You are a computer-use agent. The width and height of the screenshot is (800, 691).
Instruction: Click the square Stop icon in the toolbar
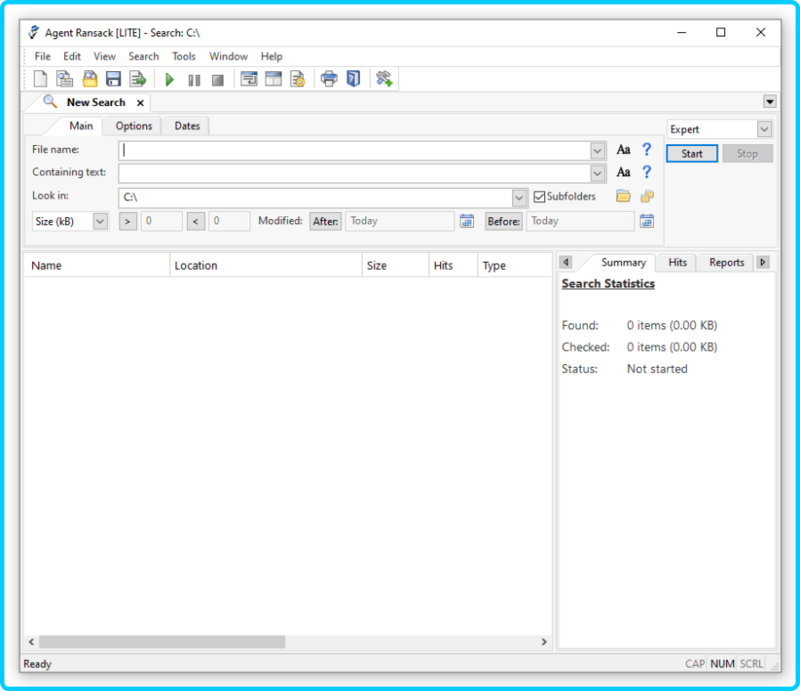point(218,80)
